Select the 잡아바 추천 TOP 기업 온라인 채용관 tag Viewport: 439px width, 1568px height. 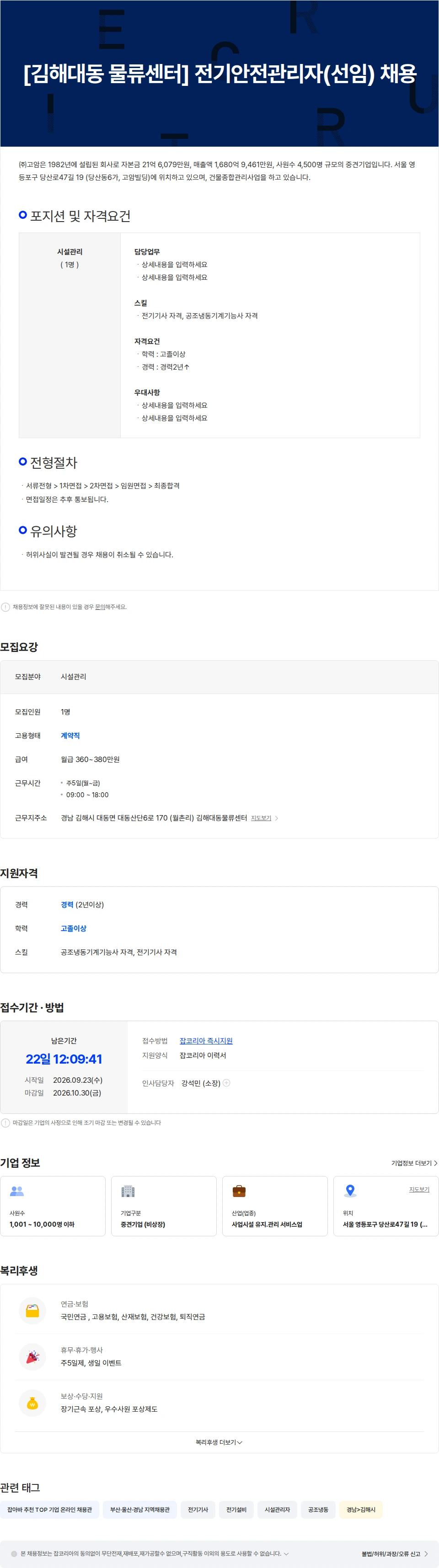(49, 1510)
